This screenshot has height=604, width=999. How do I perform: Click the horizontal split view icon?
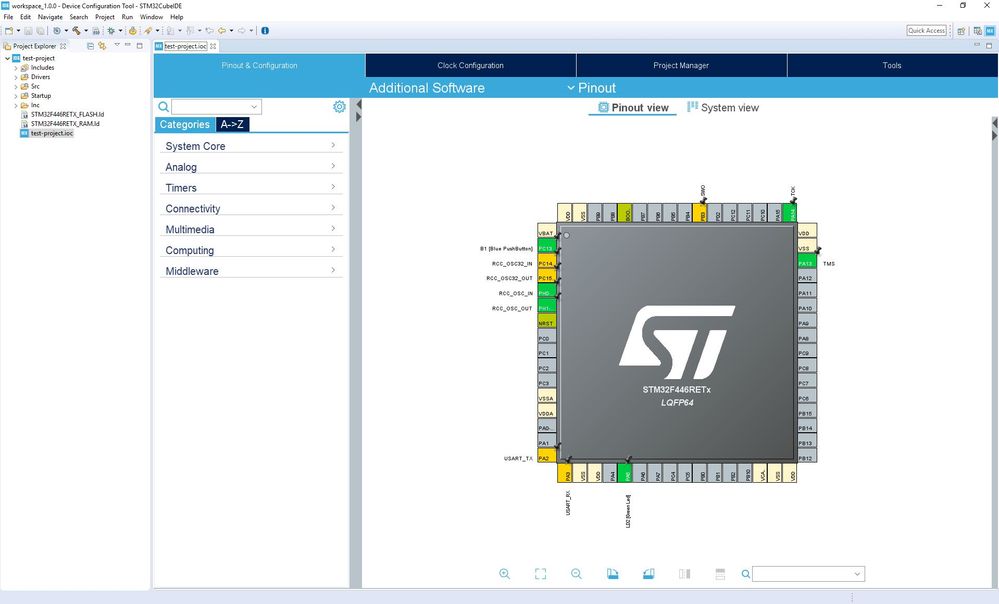(x=720, y=574)
